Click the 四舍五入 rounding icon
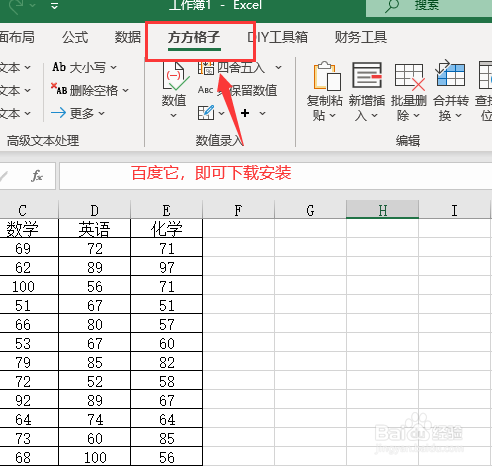 [206, 68]
